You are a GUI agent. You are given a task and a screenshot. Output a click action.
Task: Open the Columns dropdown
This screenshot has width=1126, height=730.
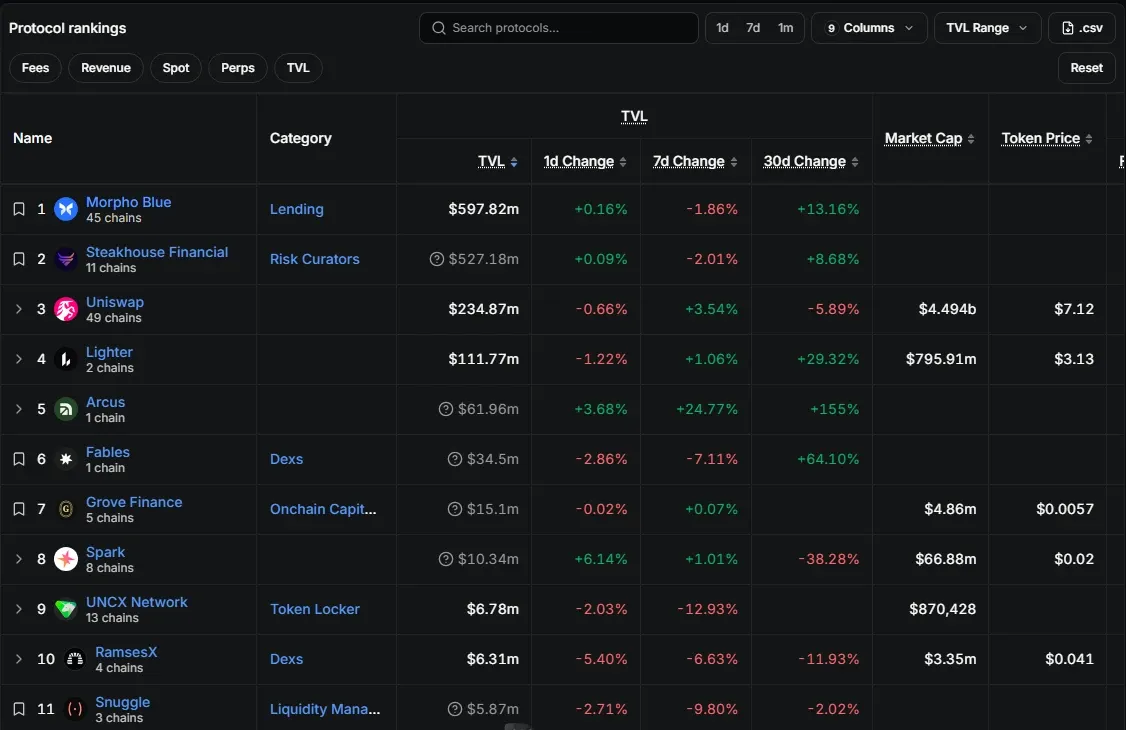[x=869, y=28]
